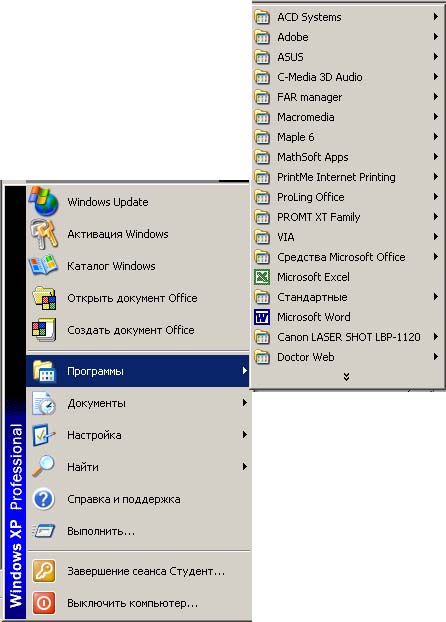Show more programs with double chevron

346,376
